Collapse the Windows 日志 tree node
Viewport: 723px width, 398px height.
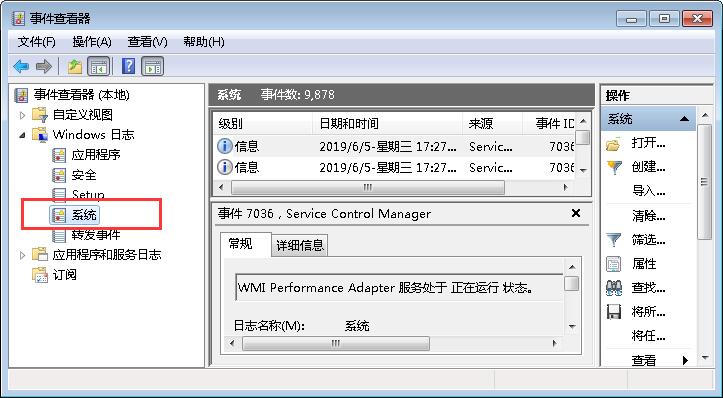click(x=22, y=135)
